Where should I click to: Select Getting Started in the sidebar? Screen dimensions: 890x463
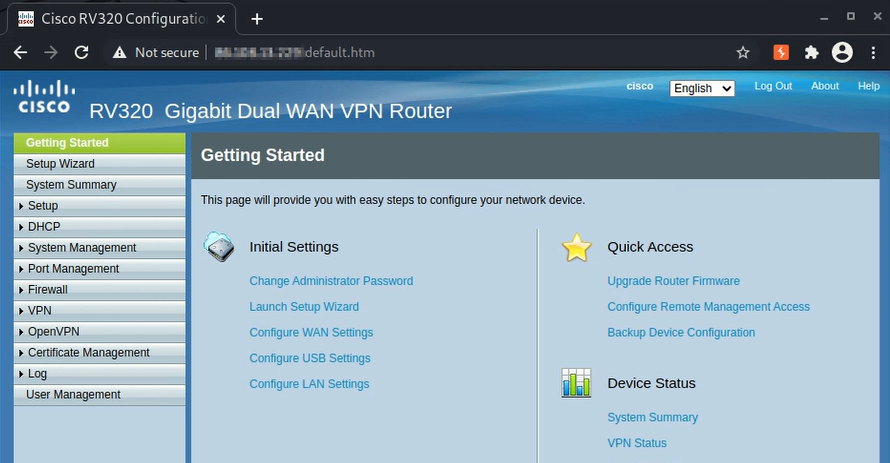point(99,143)
